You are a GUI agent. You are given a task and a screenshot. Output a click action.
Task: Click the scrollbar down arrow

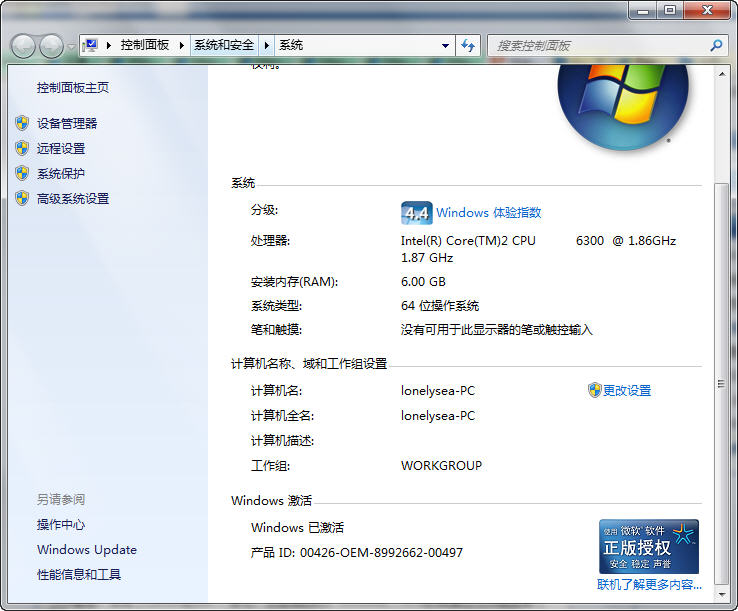point(722,594)
